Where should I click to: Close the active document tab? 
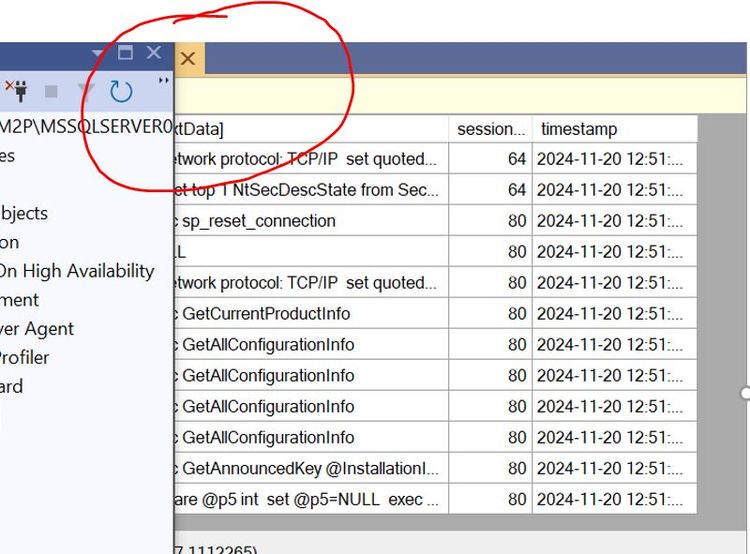tap(188, 58)
